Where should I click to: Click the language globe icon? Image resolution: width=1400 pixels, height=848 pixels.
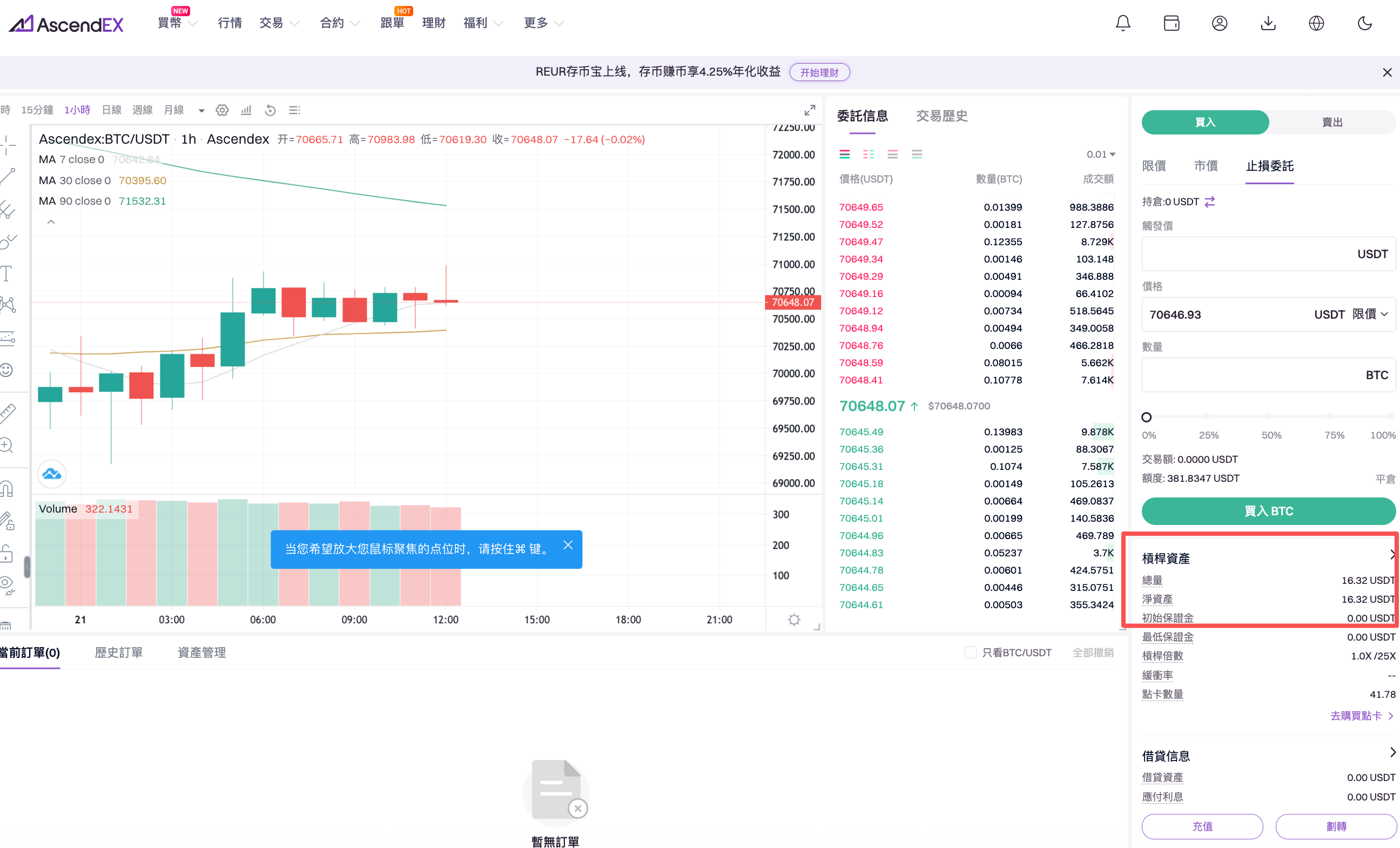click(1316, 23)
